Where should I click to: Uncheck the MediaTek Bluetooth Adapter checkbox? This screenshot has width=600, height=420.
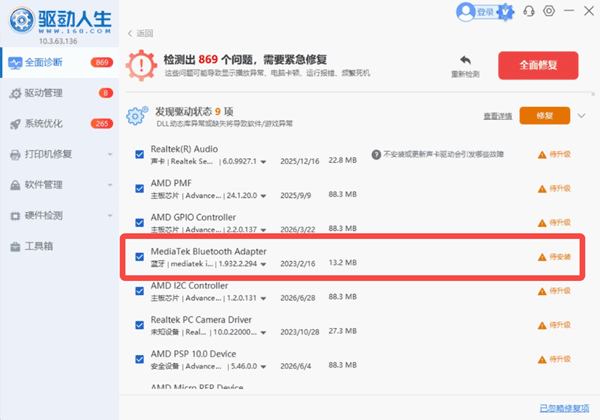pos(140,257)
